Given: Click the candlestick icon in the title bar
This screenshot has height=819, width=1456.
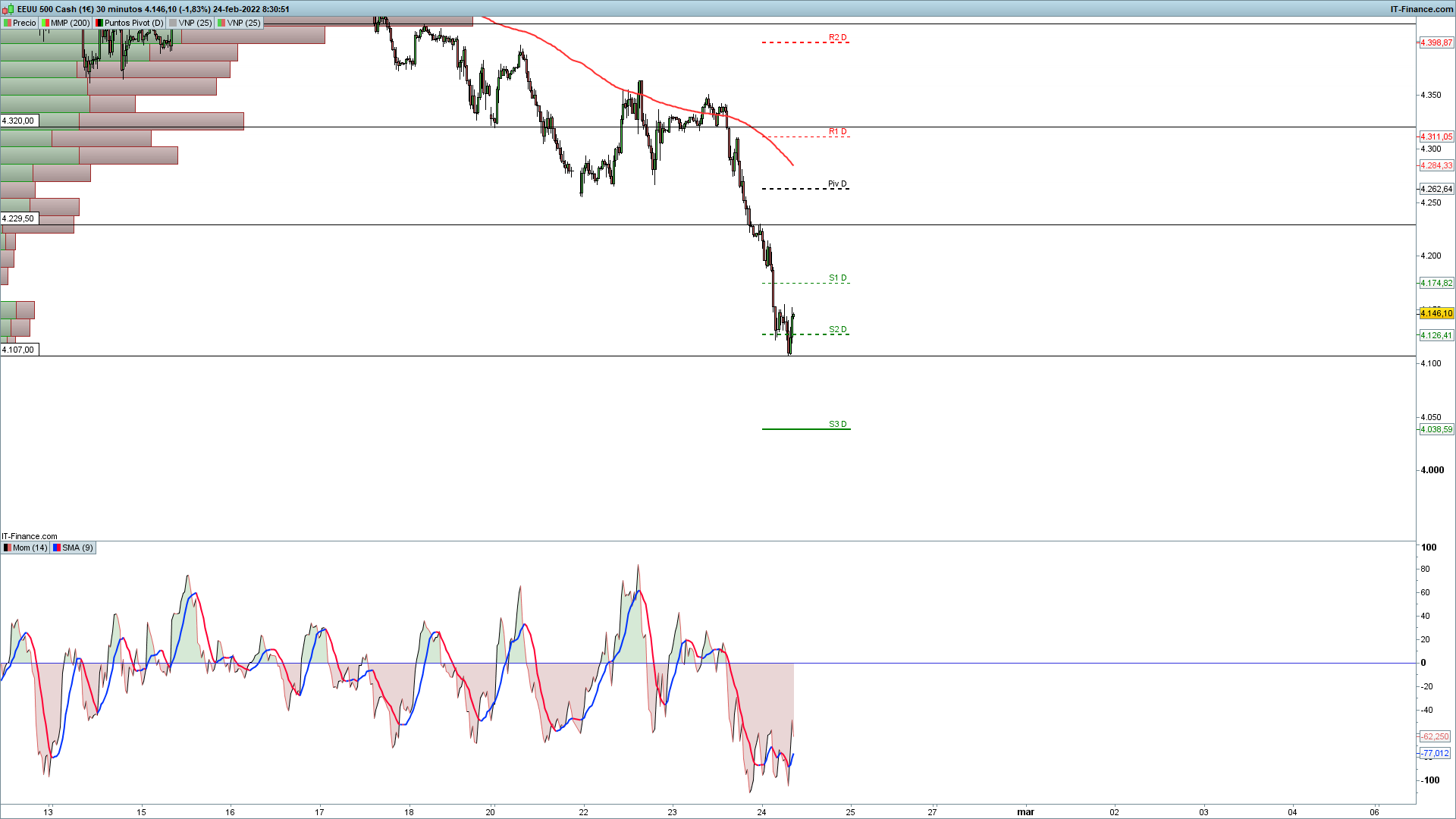Looking at the screenshot, I should point(8,9).
